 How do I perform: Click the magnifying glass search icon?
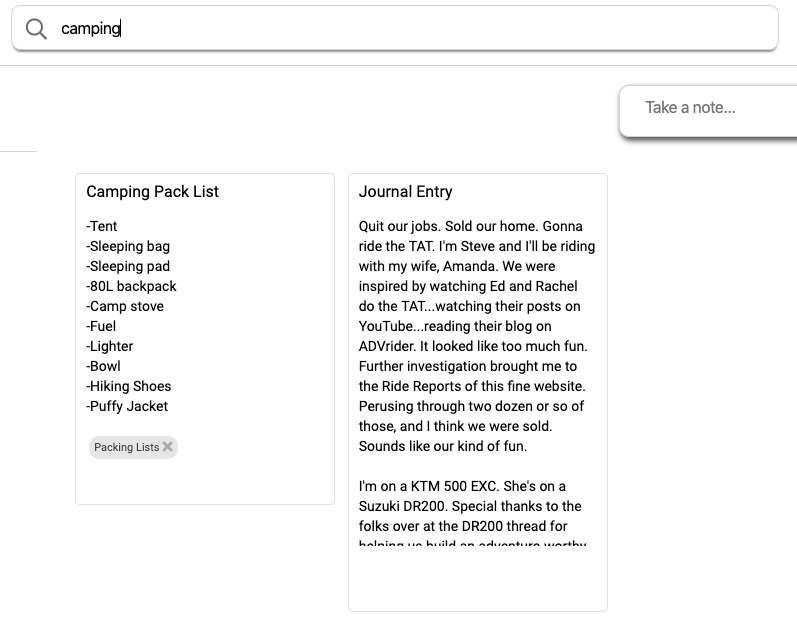(x=36, y=29)
